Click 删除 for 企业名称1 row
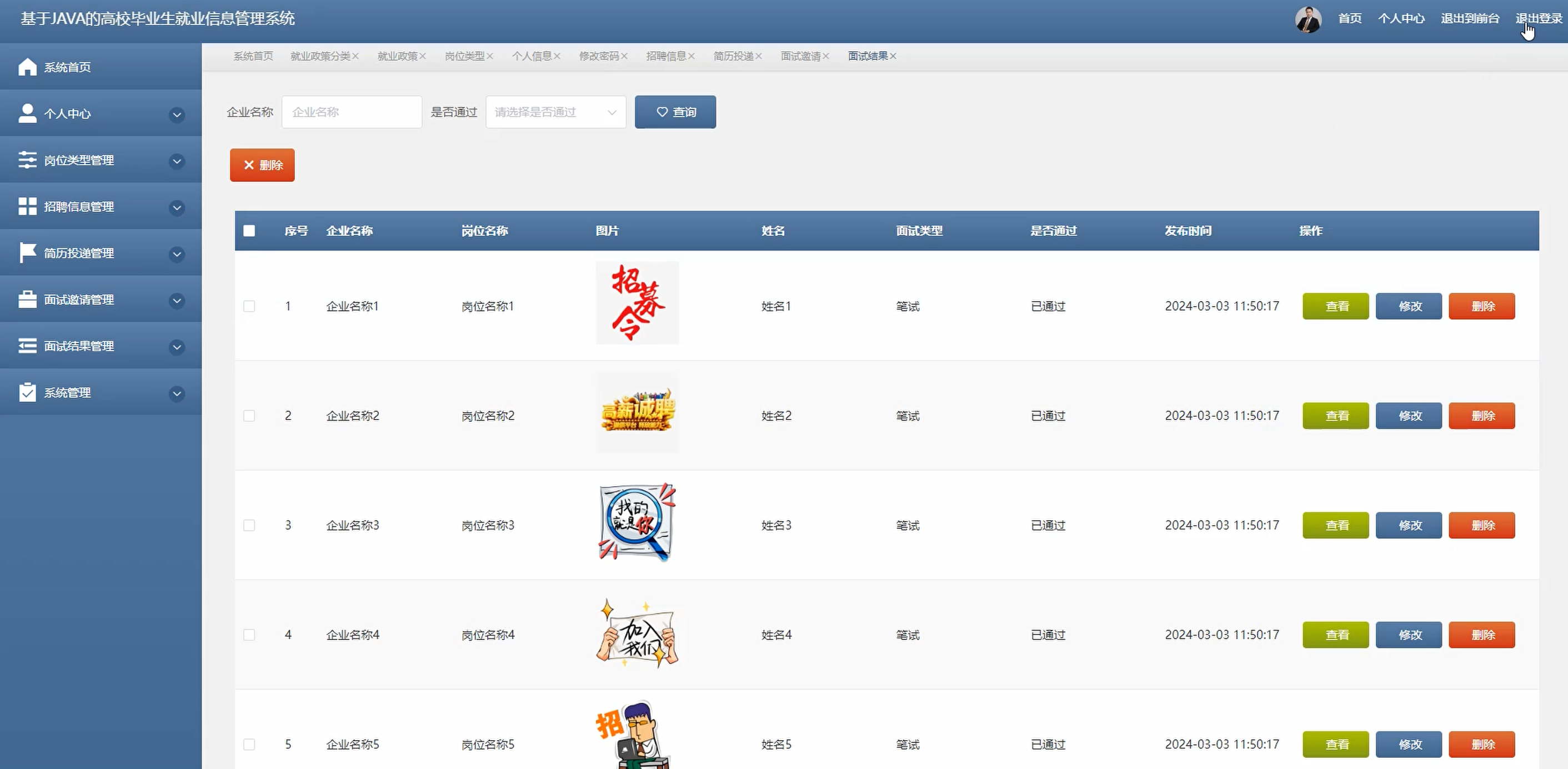Image resolution: width=1568 pixels, height=769 pixels. (1481, 306)
